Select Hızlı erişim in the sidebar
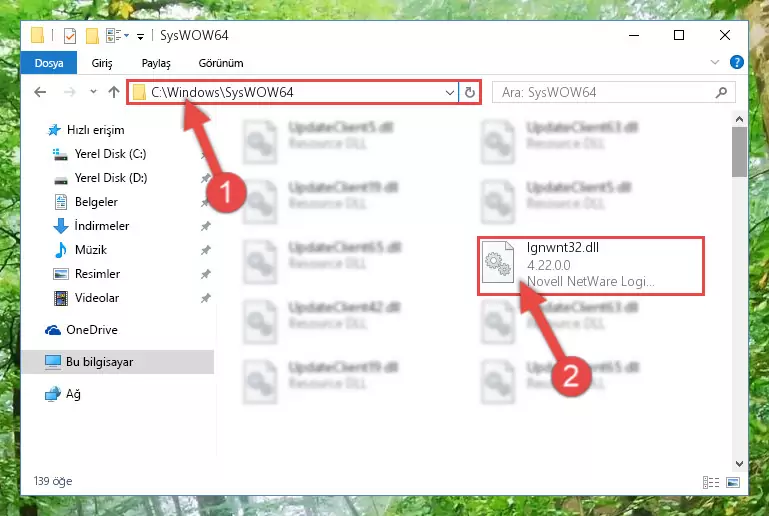The height and width of the screenshot is (516, 769). 96,130
